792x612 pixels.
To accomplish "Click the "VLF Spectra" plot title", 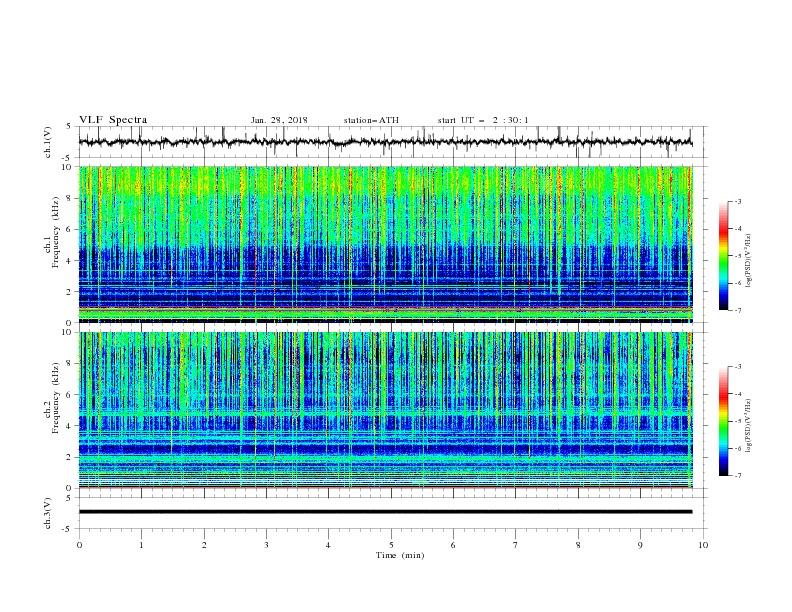I will pos(113,120).
